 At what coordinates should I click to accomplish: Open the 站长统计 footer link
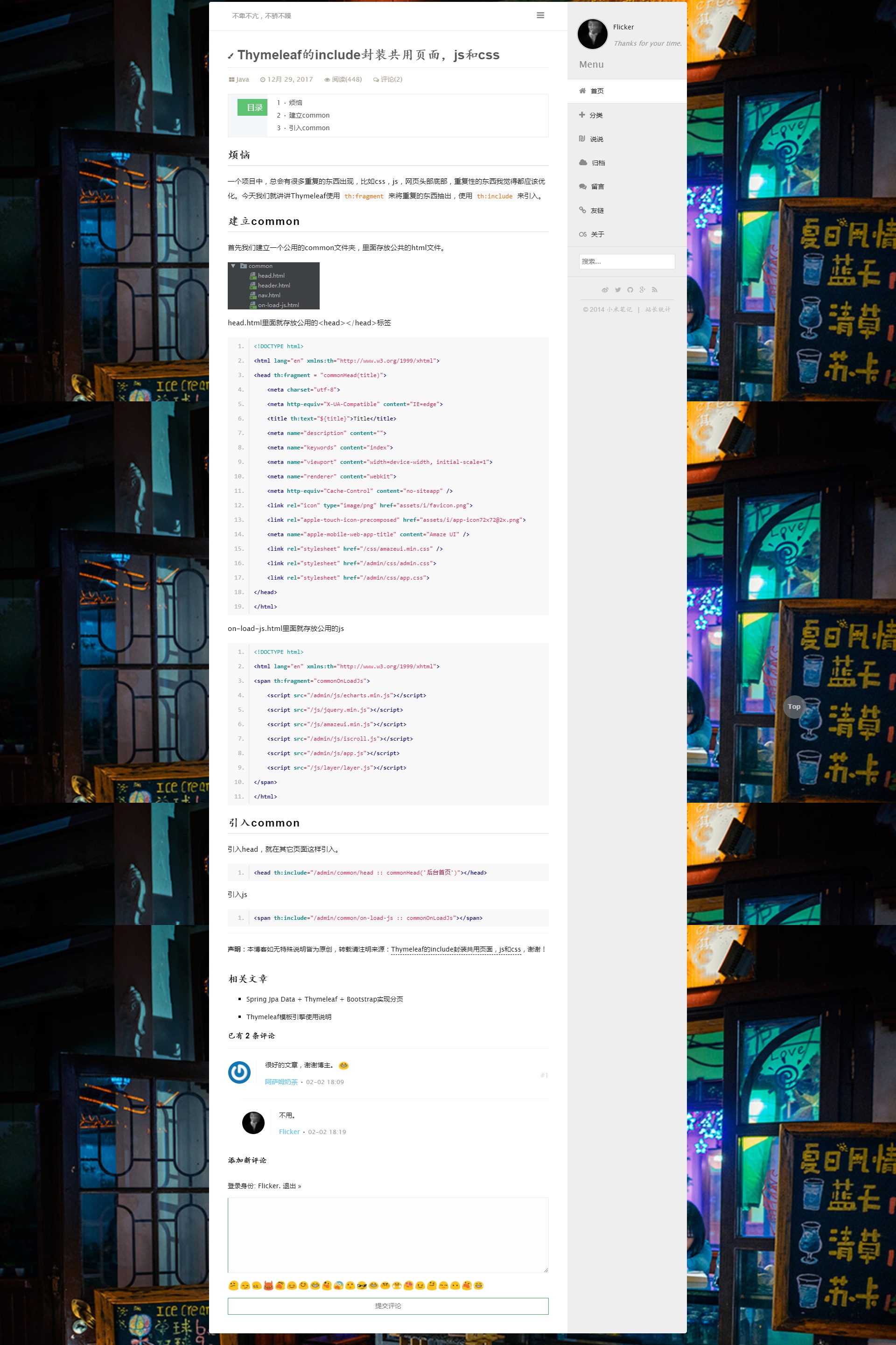coord(658,309)
